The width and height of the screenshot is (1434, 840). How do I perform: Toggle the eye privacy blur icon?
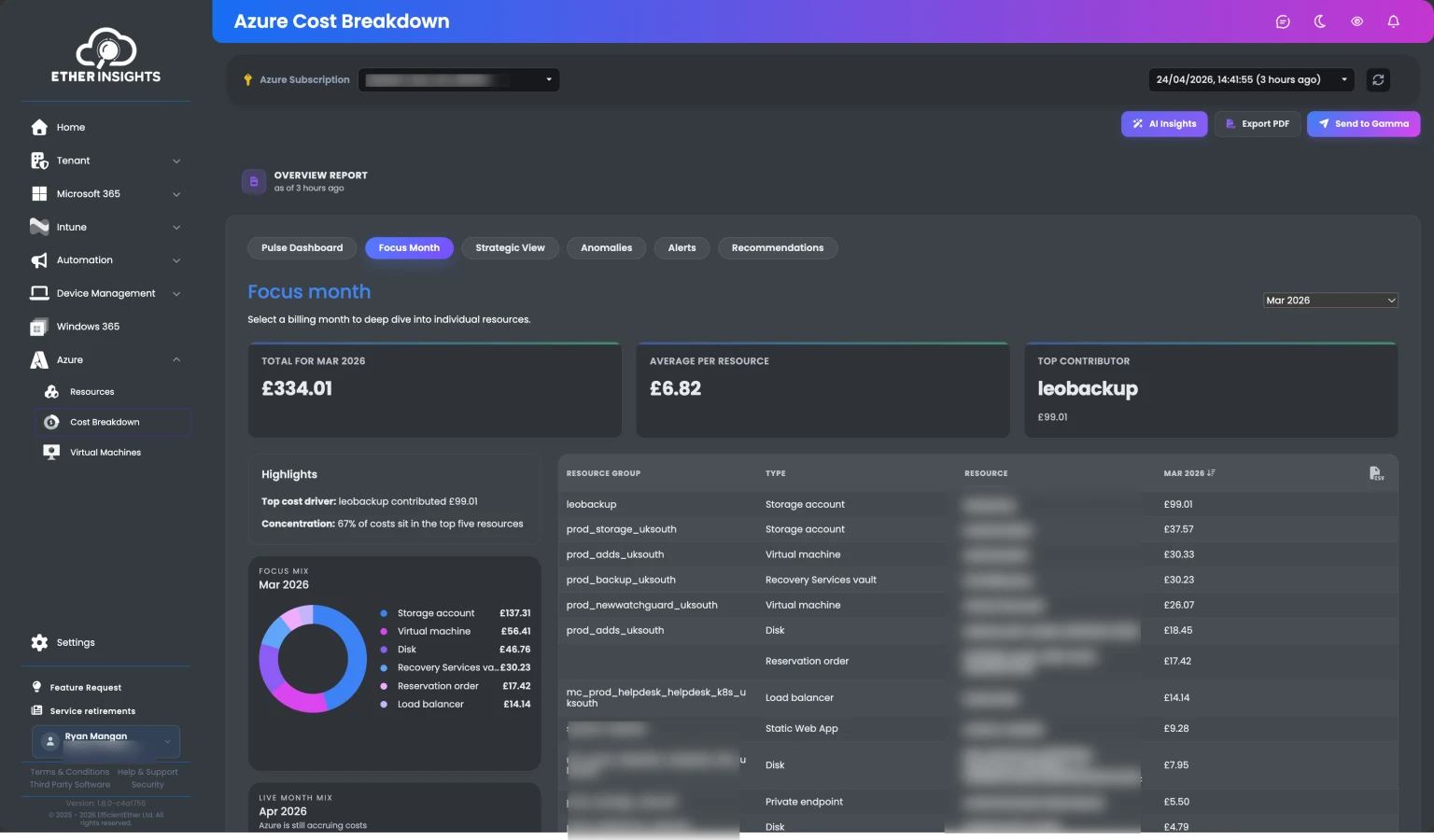click(1357, 21)
